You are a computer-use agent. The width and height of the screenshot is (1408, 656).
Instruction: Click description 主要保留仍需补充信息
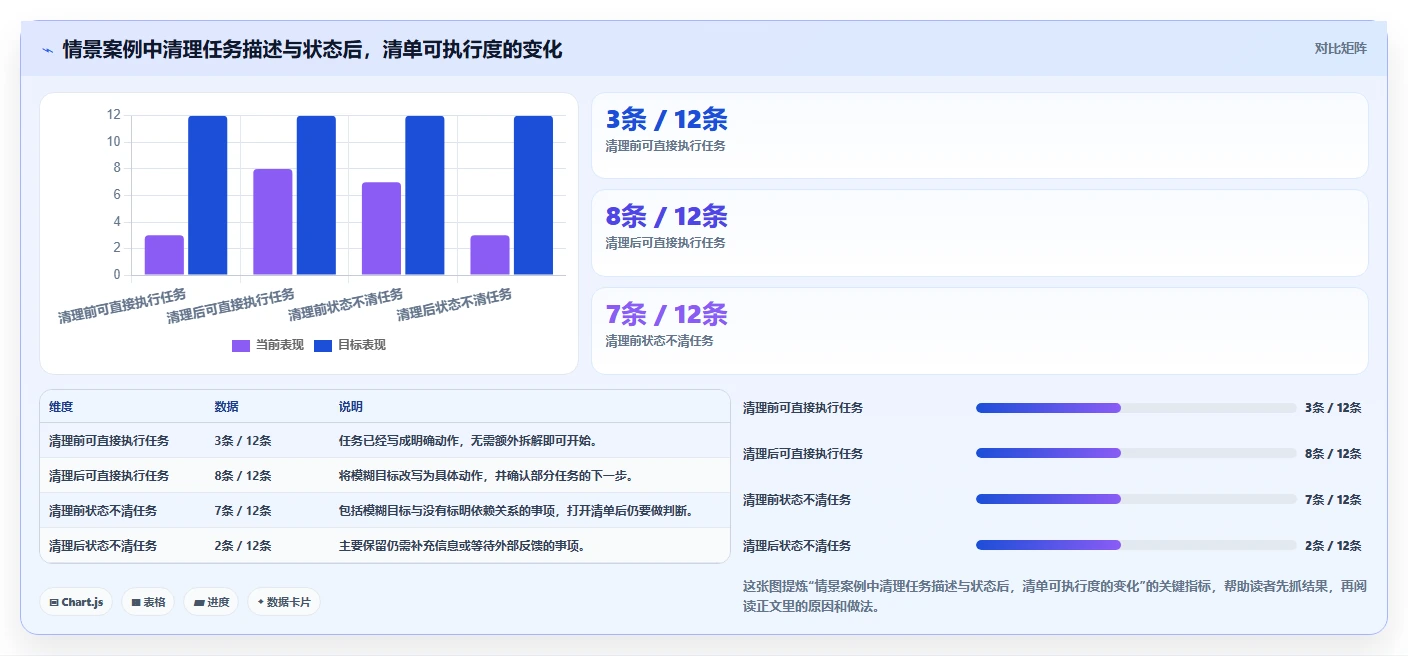tap(463, 546)
